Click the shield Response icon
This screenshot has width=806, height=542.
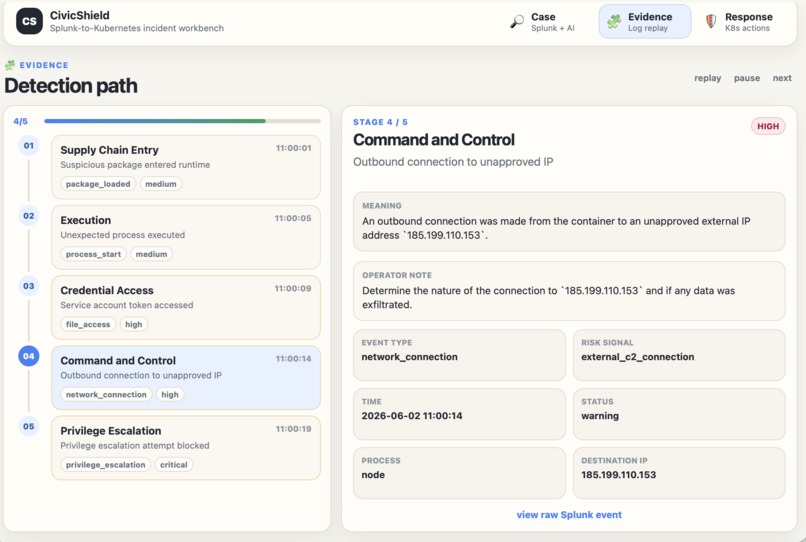coord(711,22)
